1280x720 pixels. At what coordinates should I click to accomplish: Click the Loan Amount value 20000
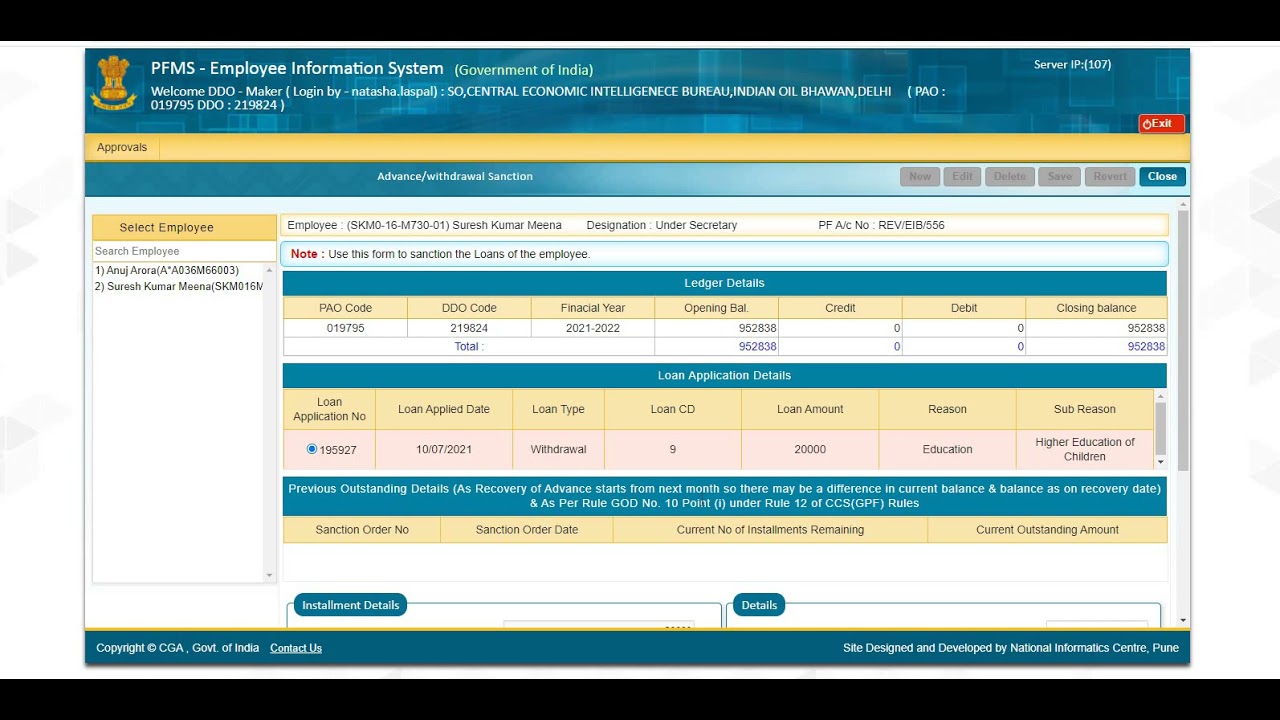pos(810,449)
